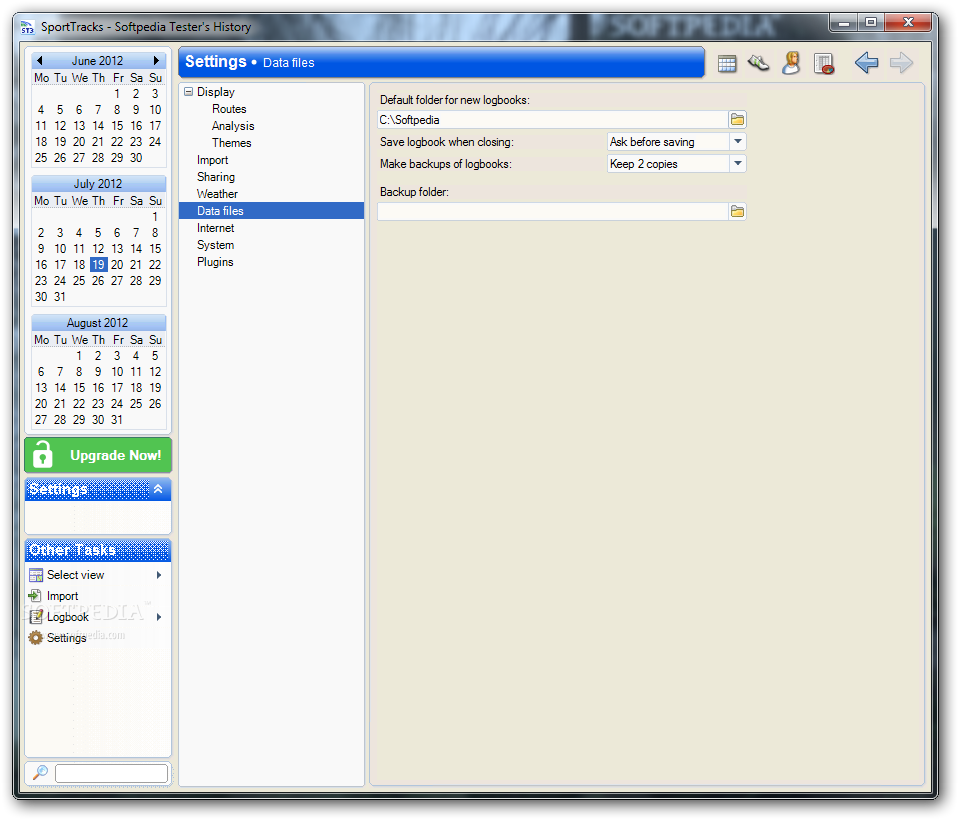The width and height of the screenshot is (959, 820).
Task: Show previous month in the calendar
Action: click(x=40, y=61)
